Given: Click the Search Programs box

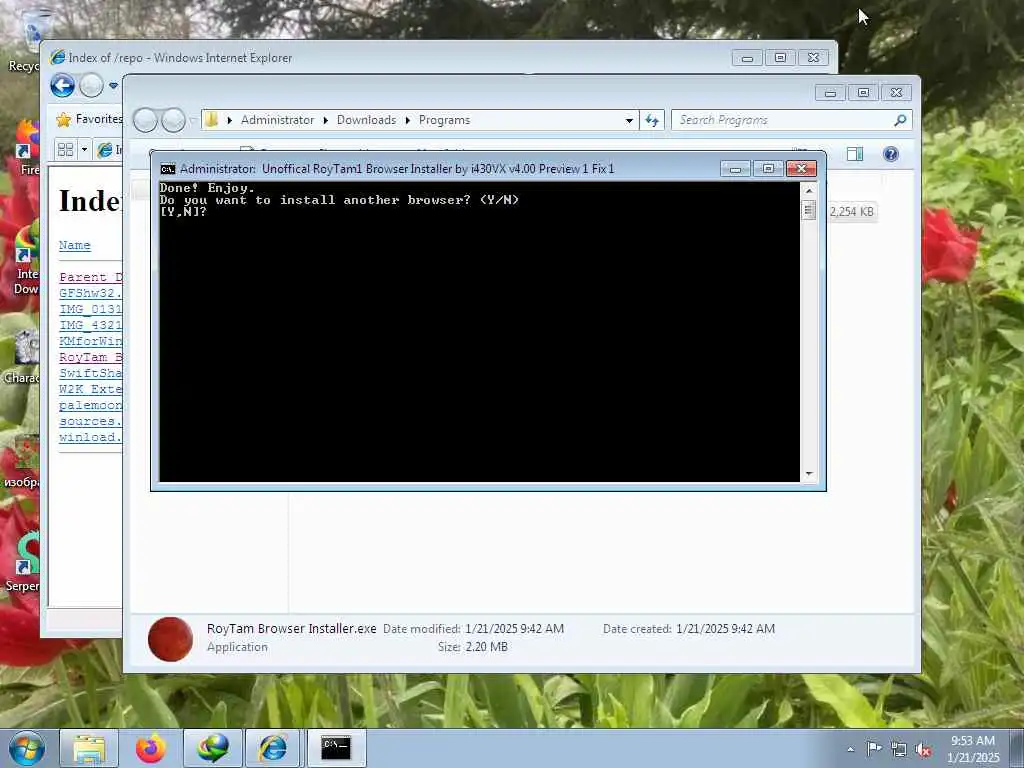Looking at the screenshot, I should [782, 120].
